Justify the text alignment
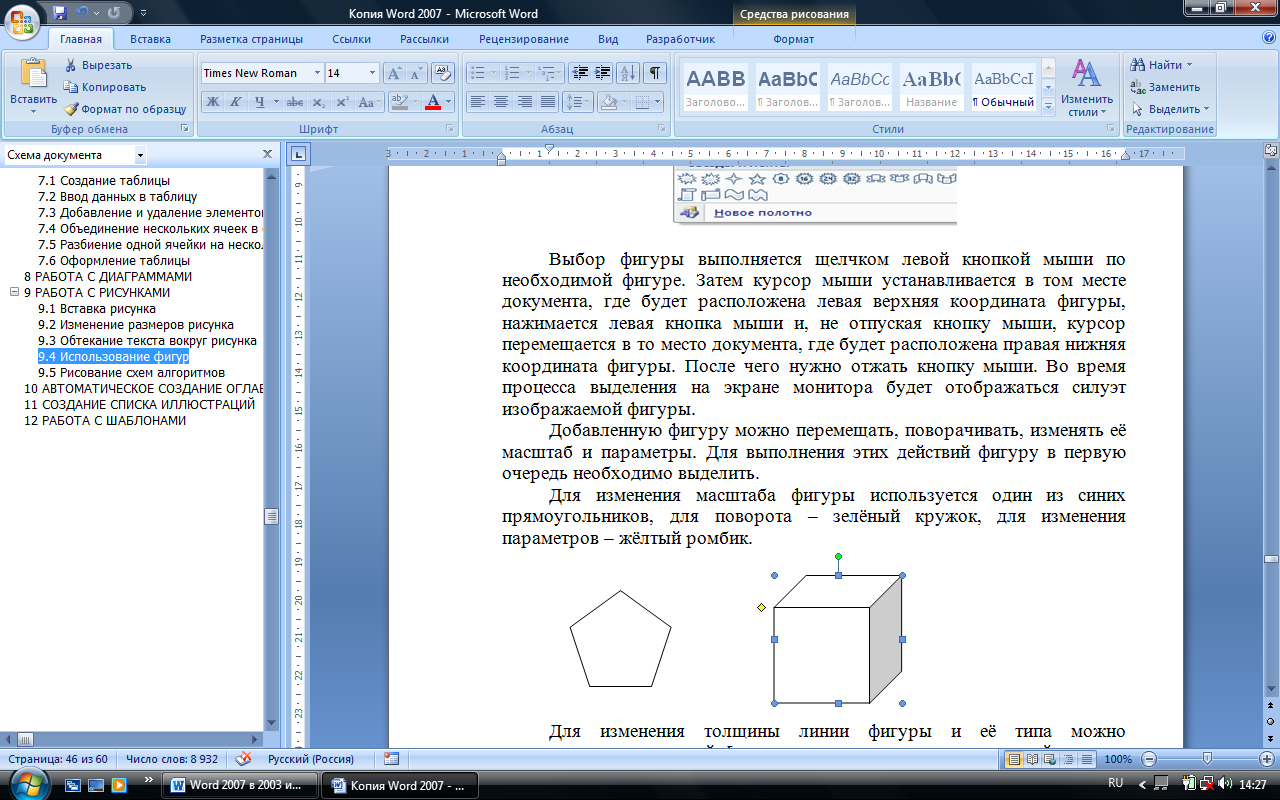Viewport: 1280px width, 800px height. point(547,102)
